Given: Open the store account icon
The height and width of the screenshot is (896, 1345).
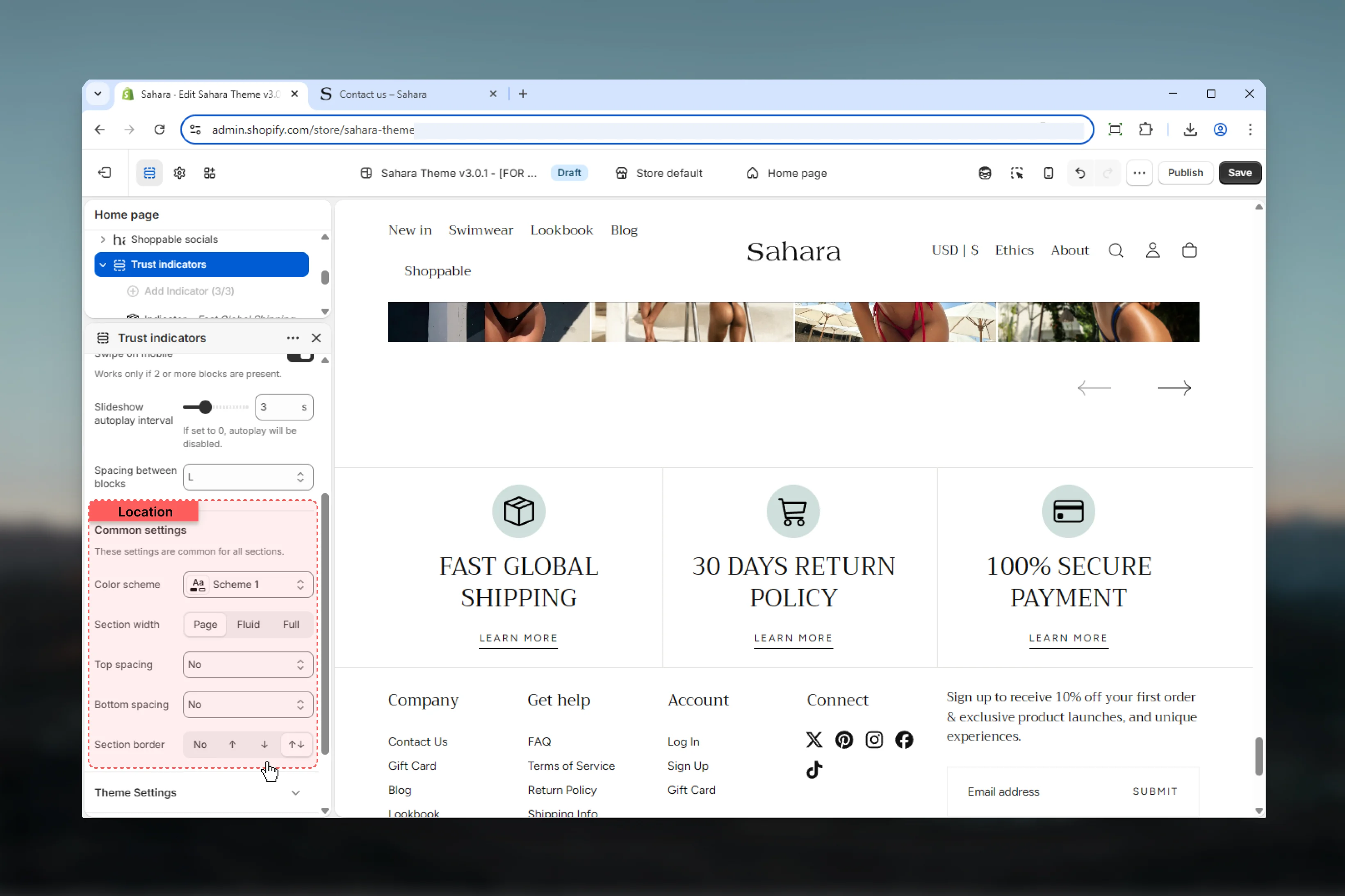Looking at the screenshot, I should point(1152,250).
